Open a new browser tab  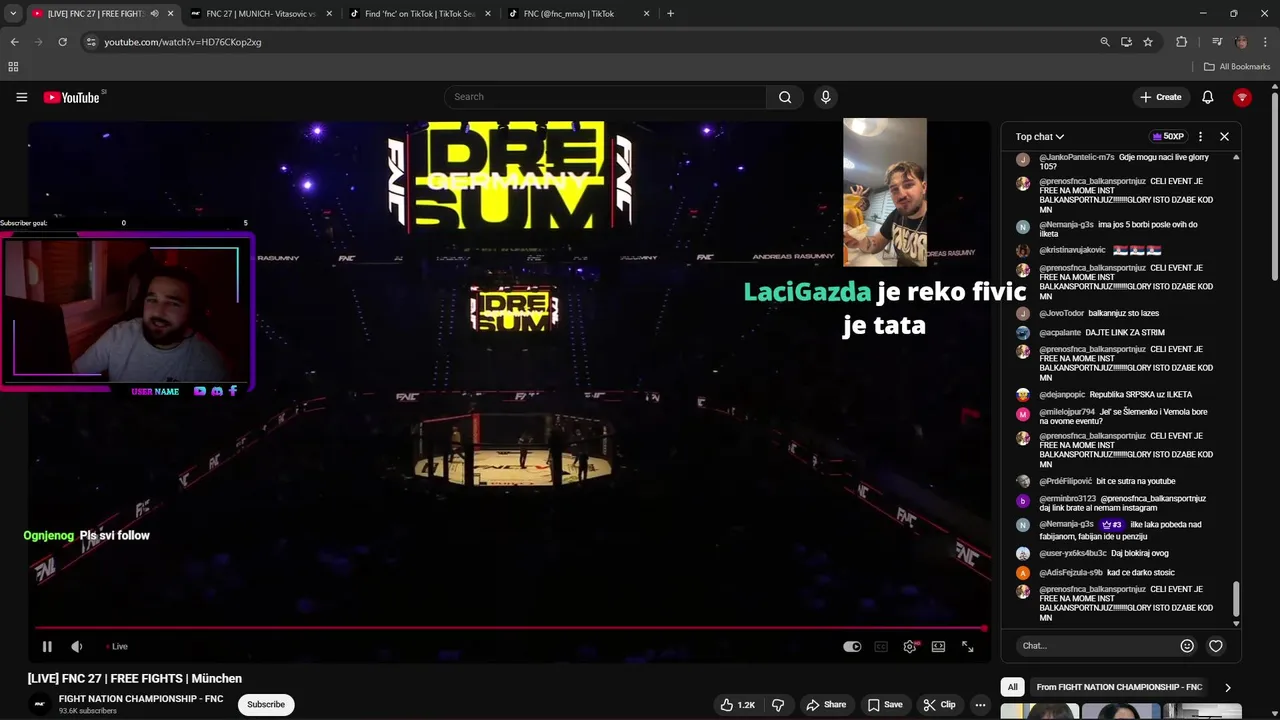click(670, 14)
